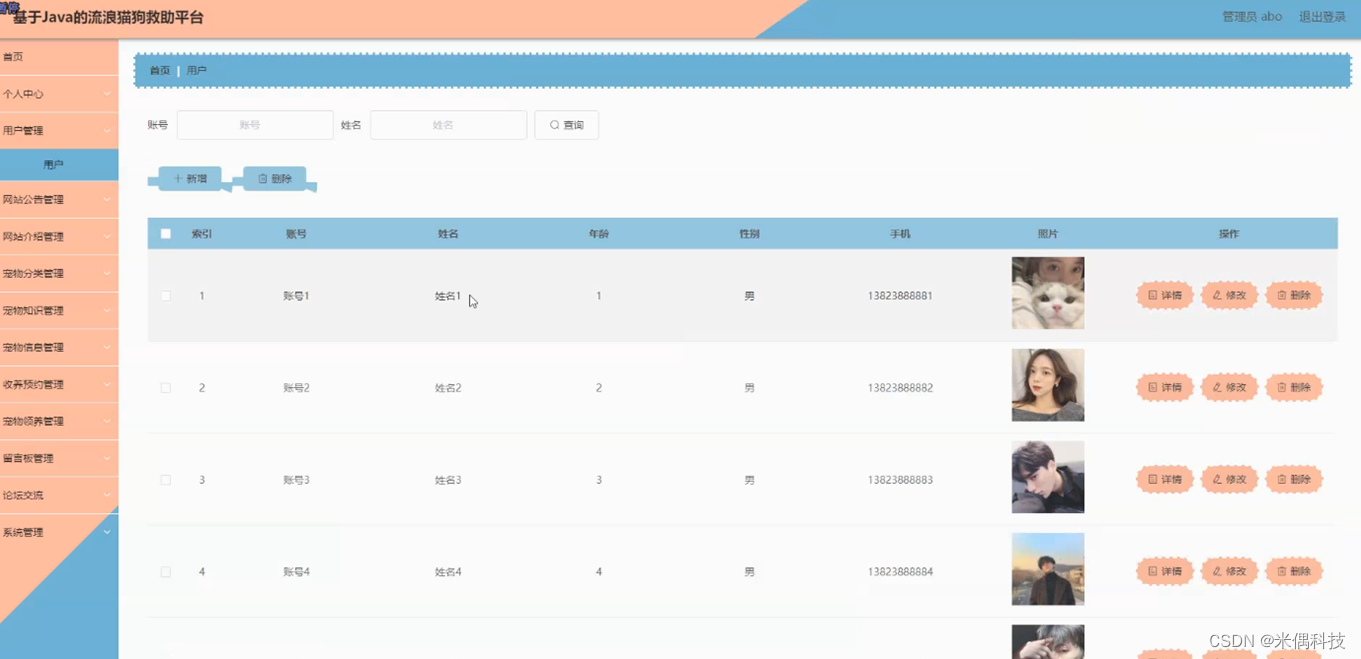Expand the 系统管理 sidebar menu

(59, 533)
